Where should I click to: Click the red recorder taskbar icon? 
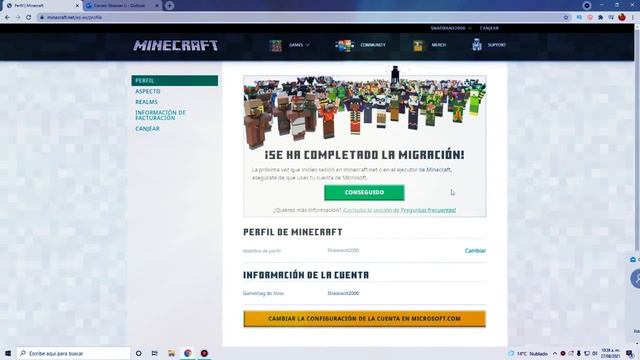204,353
